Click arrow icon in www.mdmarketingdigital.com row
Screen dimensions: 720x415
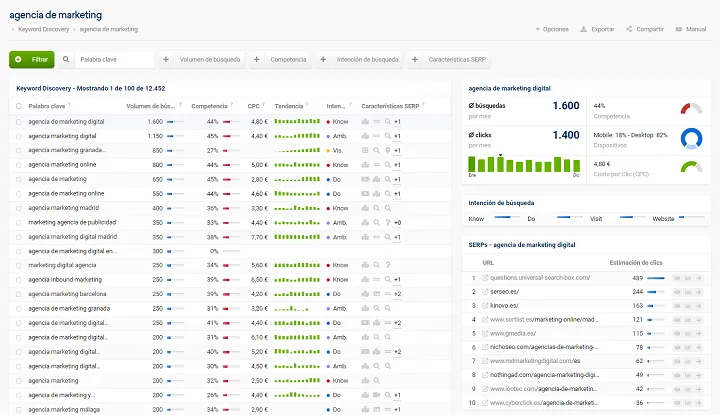pos(698,361)
